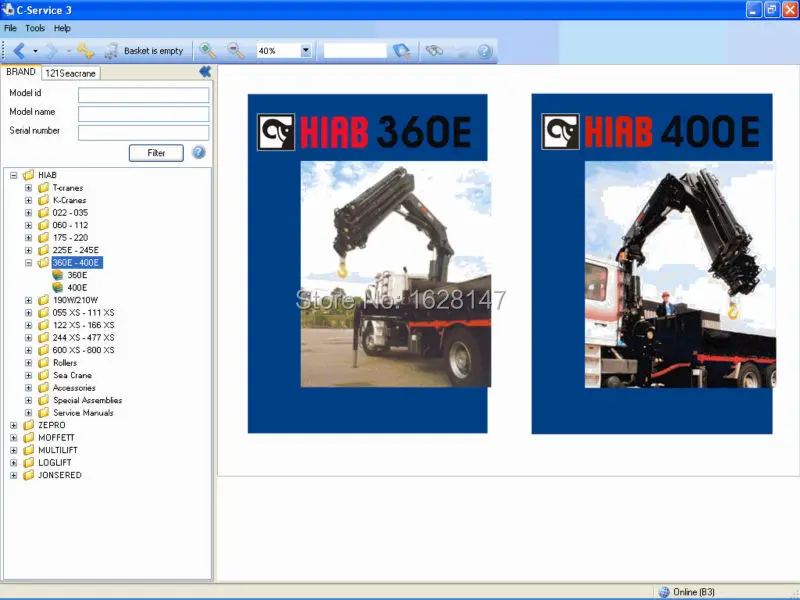This screenshot has width=800, height=600.
Task: Expand the 190W/210W folder
Action: click(x=29, y=300)
